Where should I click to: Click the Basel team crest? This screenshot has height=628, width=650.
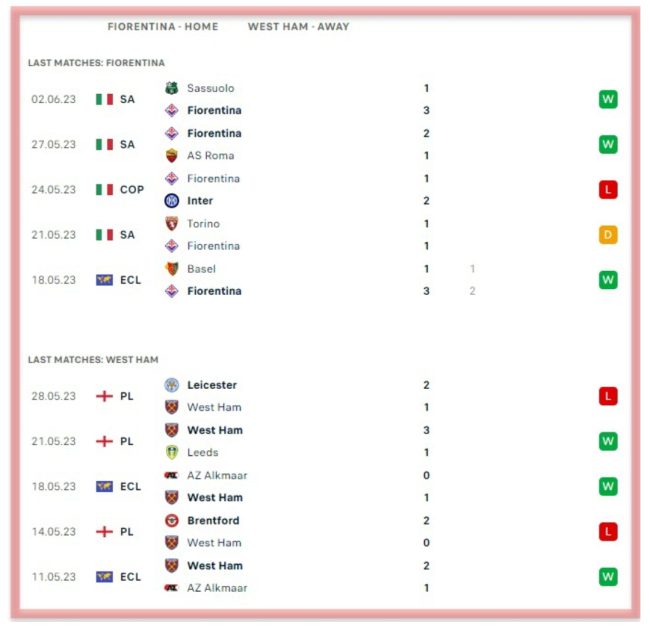coord(171,269)
